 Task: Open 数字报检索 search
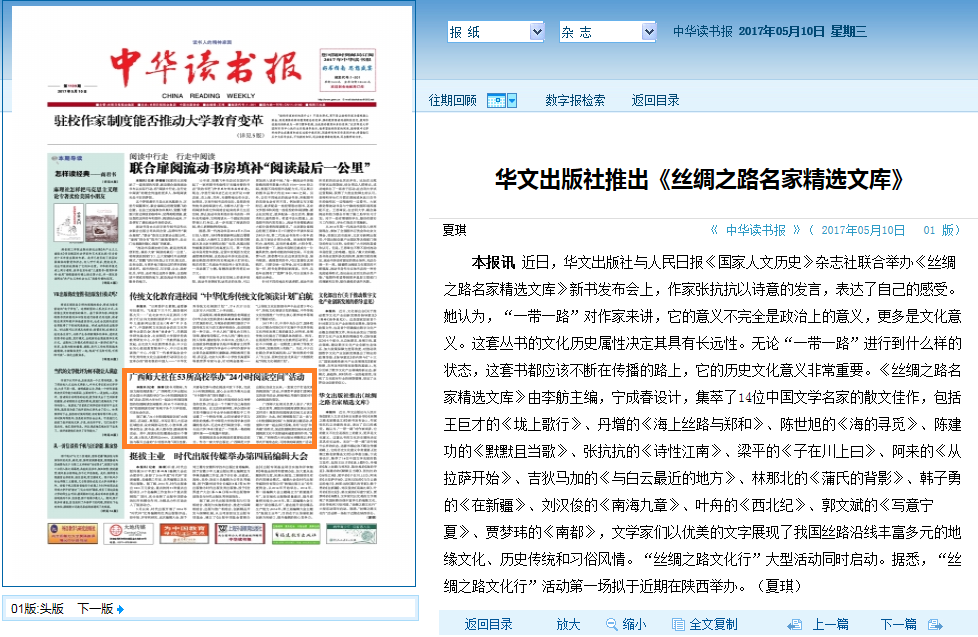pos(574,100)
